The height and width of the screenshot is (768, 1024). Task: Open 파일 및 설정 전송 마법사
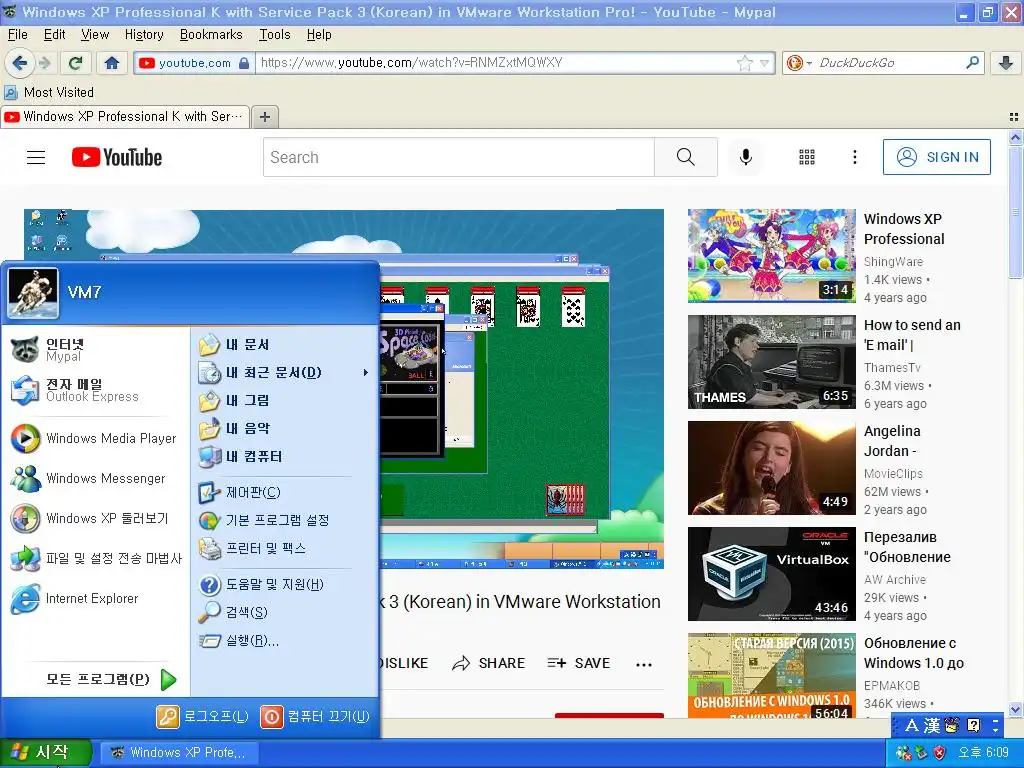(95, 558)
